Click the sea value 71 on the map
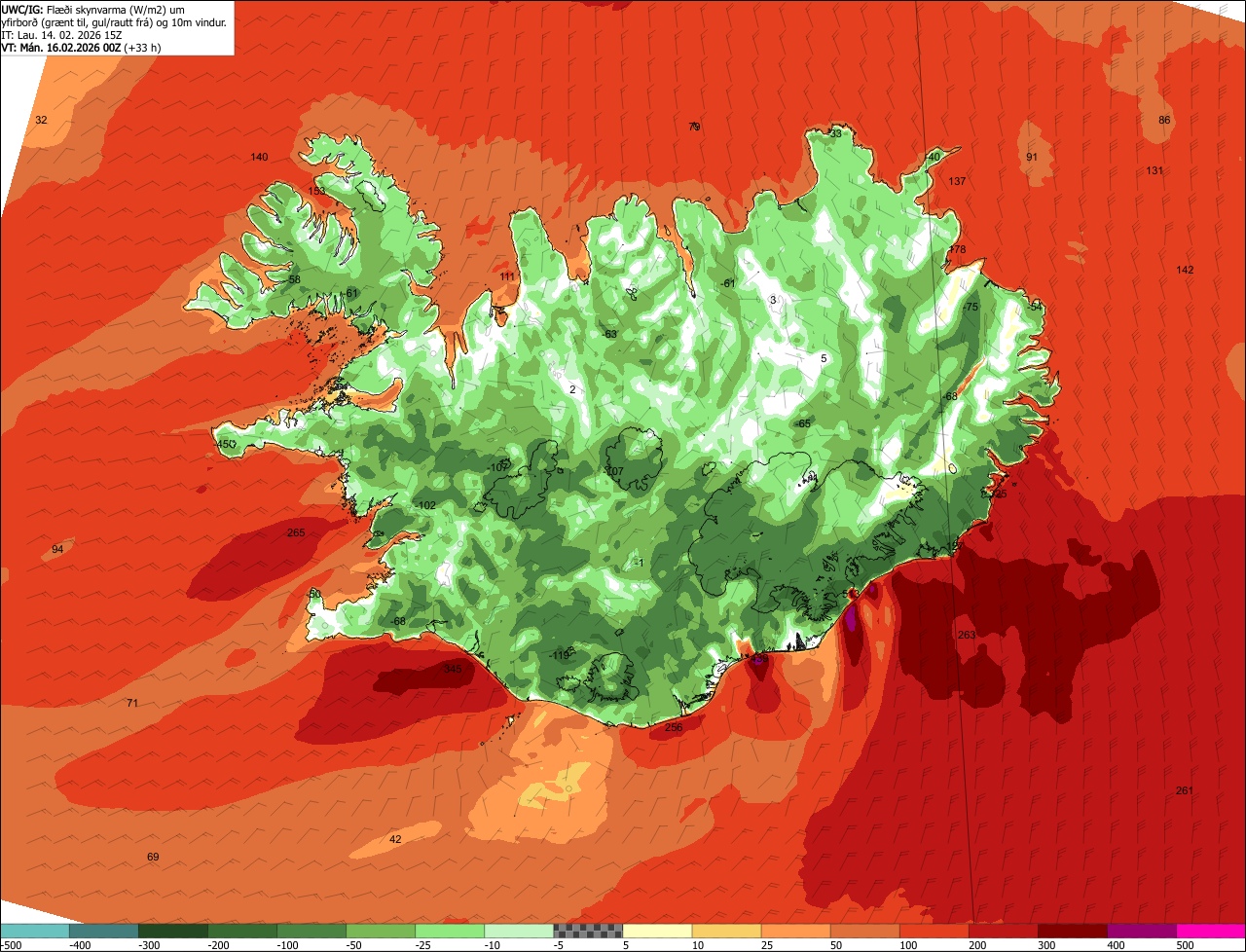The height and width of the screenshot is (952, 1246). (132, 703)
